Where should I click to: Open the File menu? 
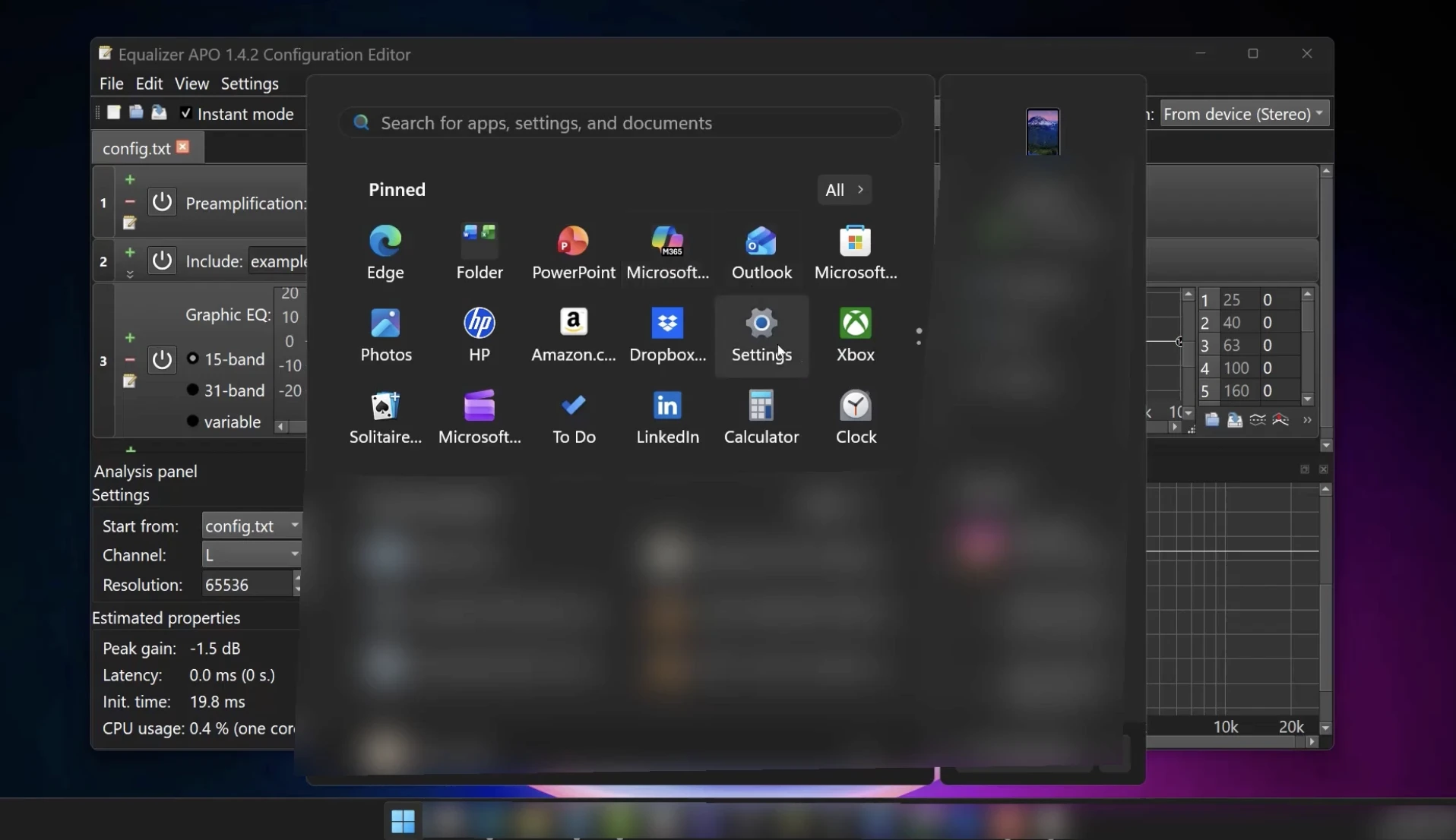coord(111,84)
